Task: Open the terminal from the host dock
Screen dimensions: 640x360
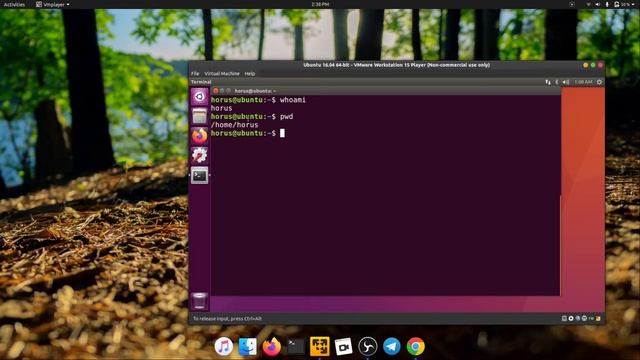Action: point(296,347)
